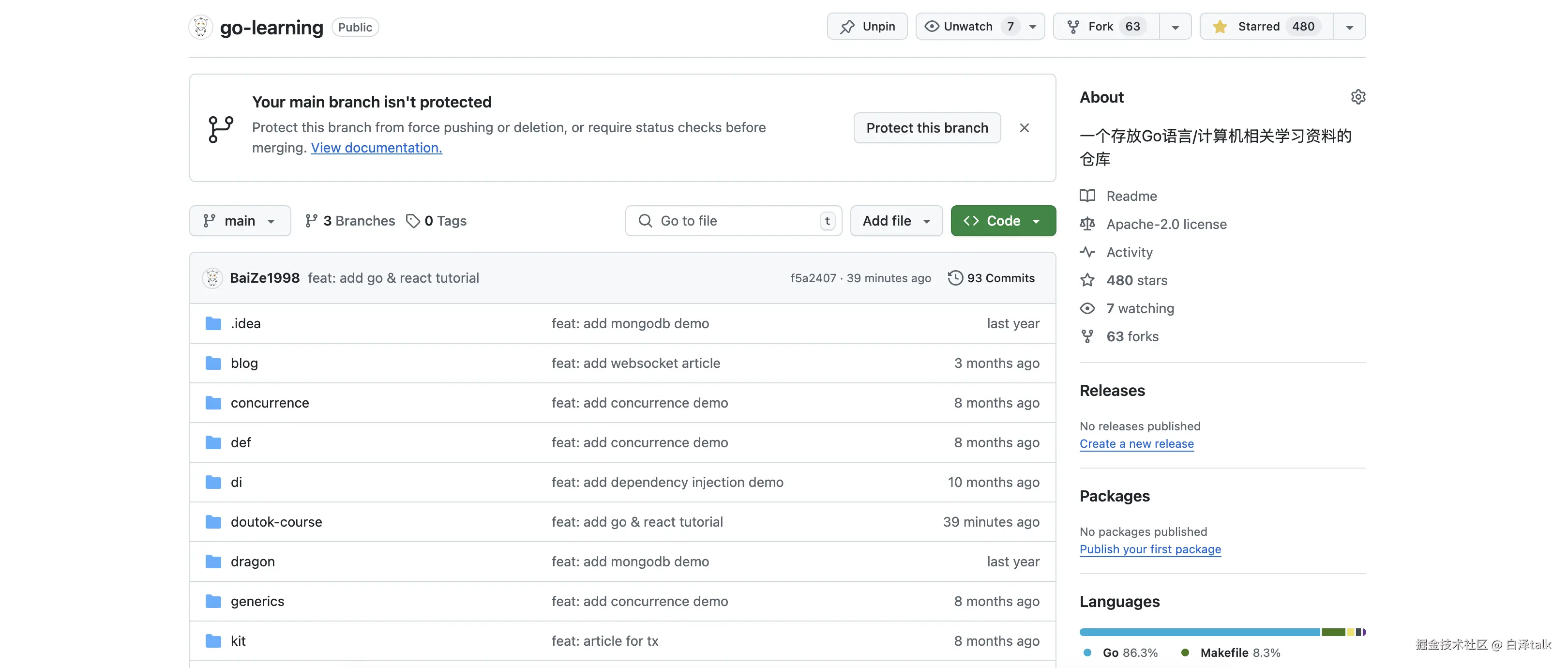The height and width of the screenshot is (668, 1568).
Task: Open the green Code dropdown
Action: pyautogui.click(x=1003, y=220)
